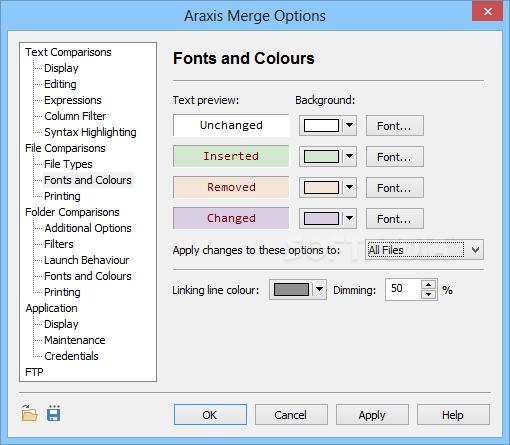Open the Removed background colour dropdown arrow
Screen dimensions: 510x445
349,187
